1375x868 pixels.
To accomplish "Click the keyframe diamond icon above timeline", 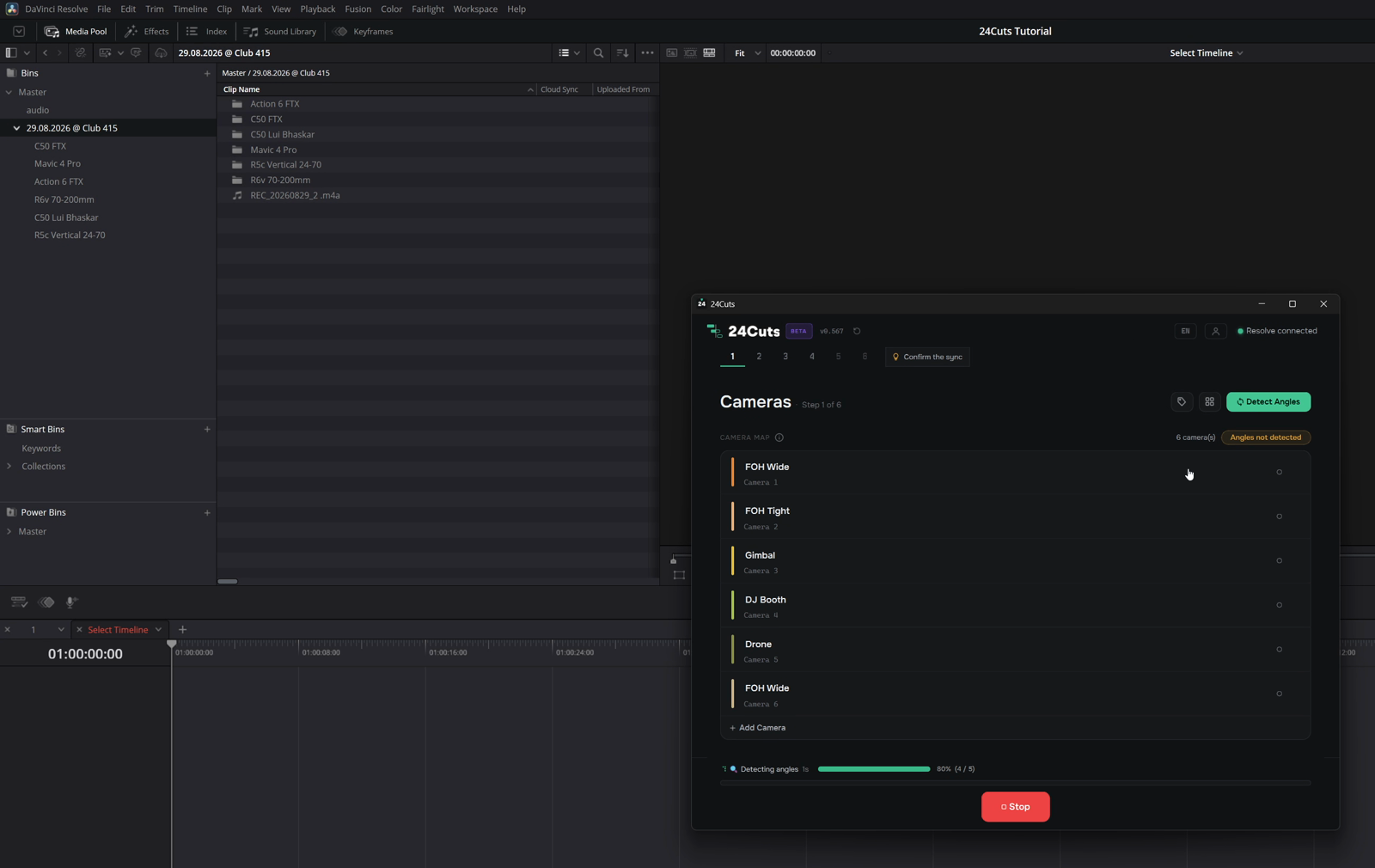I will click(x=46, y=602).
